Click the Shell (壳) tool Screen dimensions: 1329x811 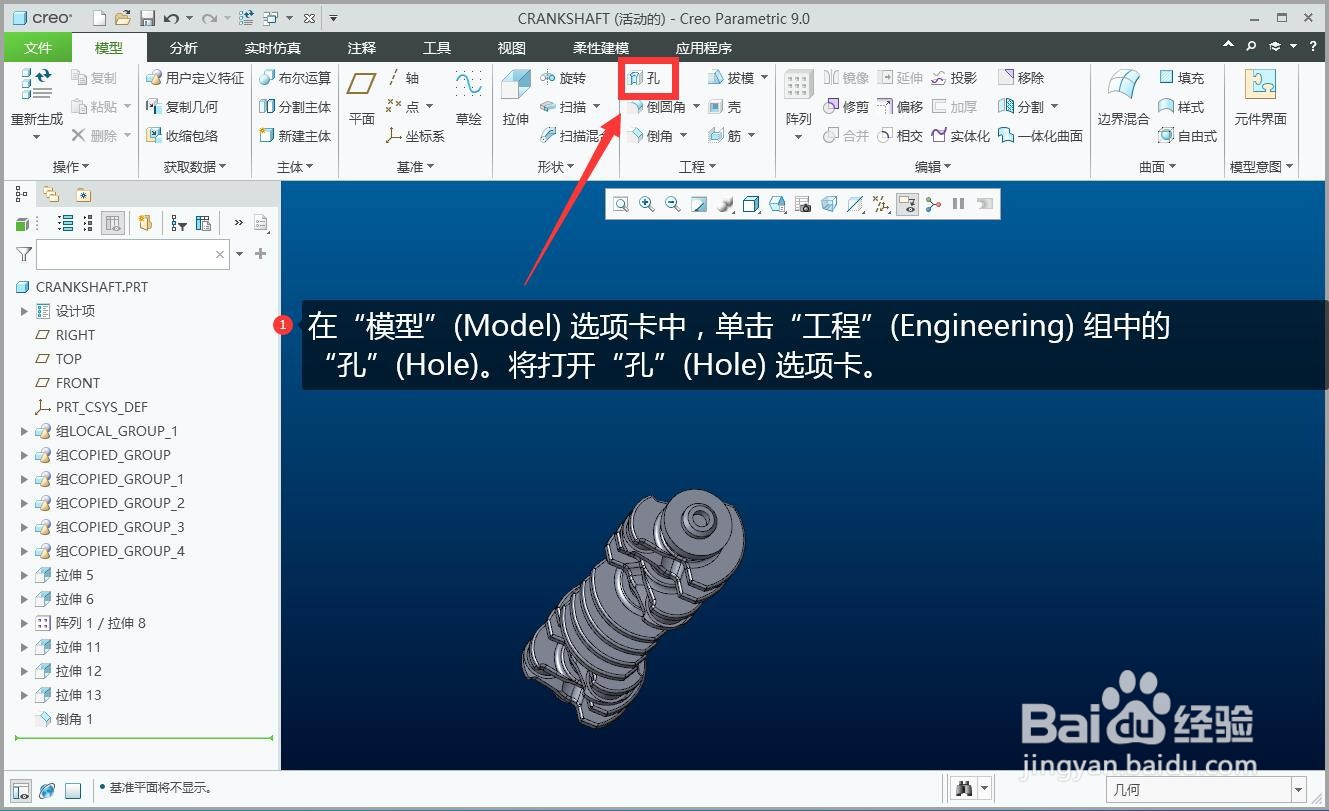tap(723, 107)
